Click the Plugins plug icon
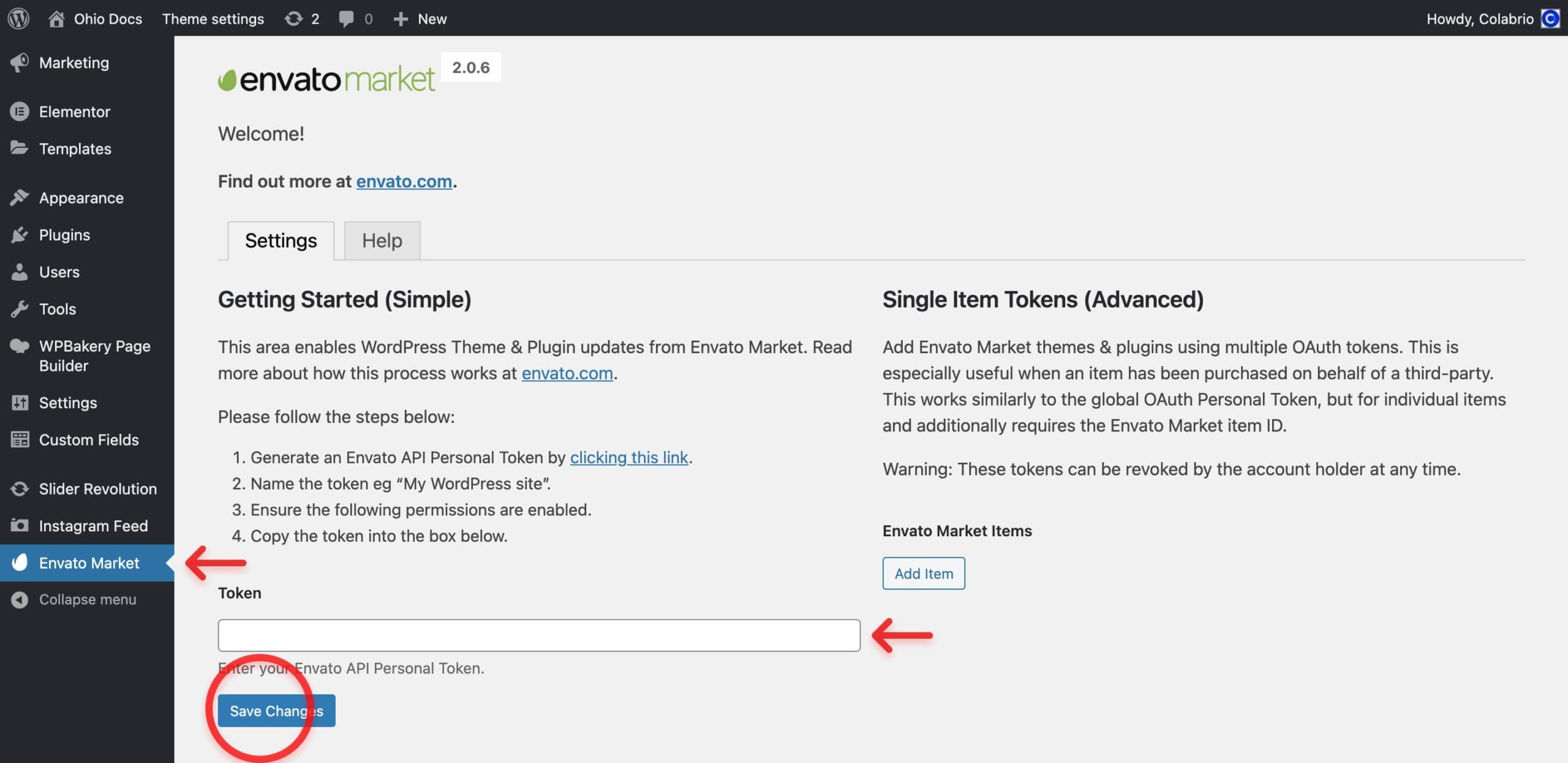The image size is (1568, 763). 20,235
